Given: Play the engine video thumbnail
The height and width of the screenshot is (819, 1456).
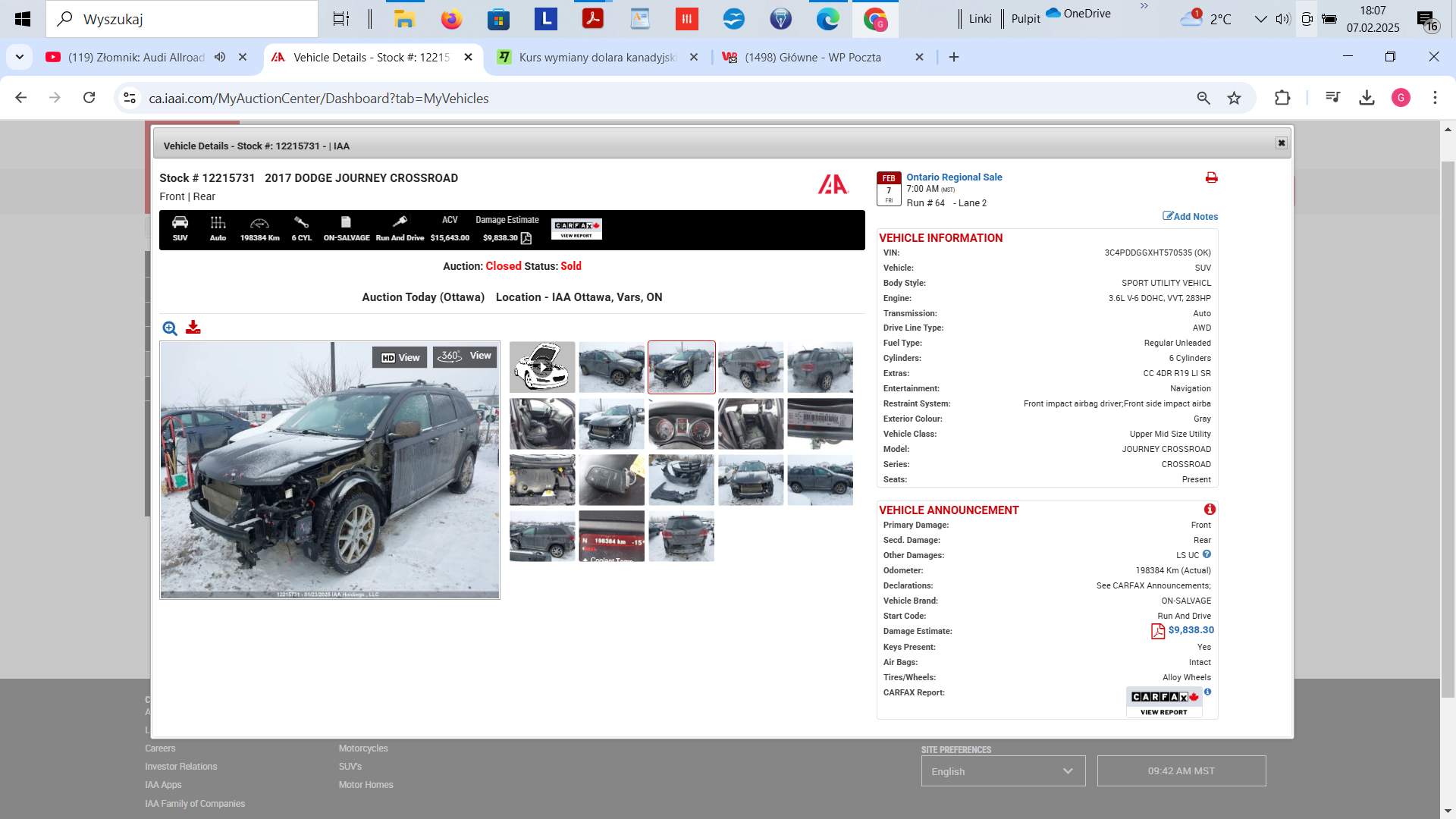Looking at the screenshot, I should 542,367.
